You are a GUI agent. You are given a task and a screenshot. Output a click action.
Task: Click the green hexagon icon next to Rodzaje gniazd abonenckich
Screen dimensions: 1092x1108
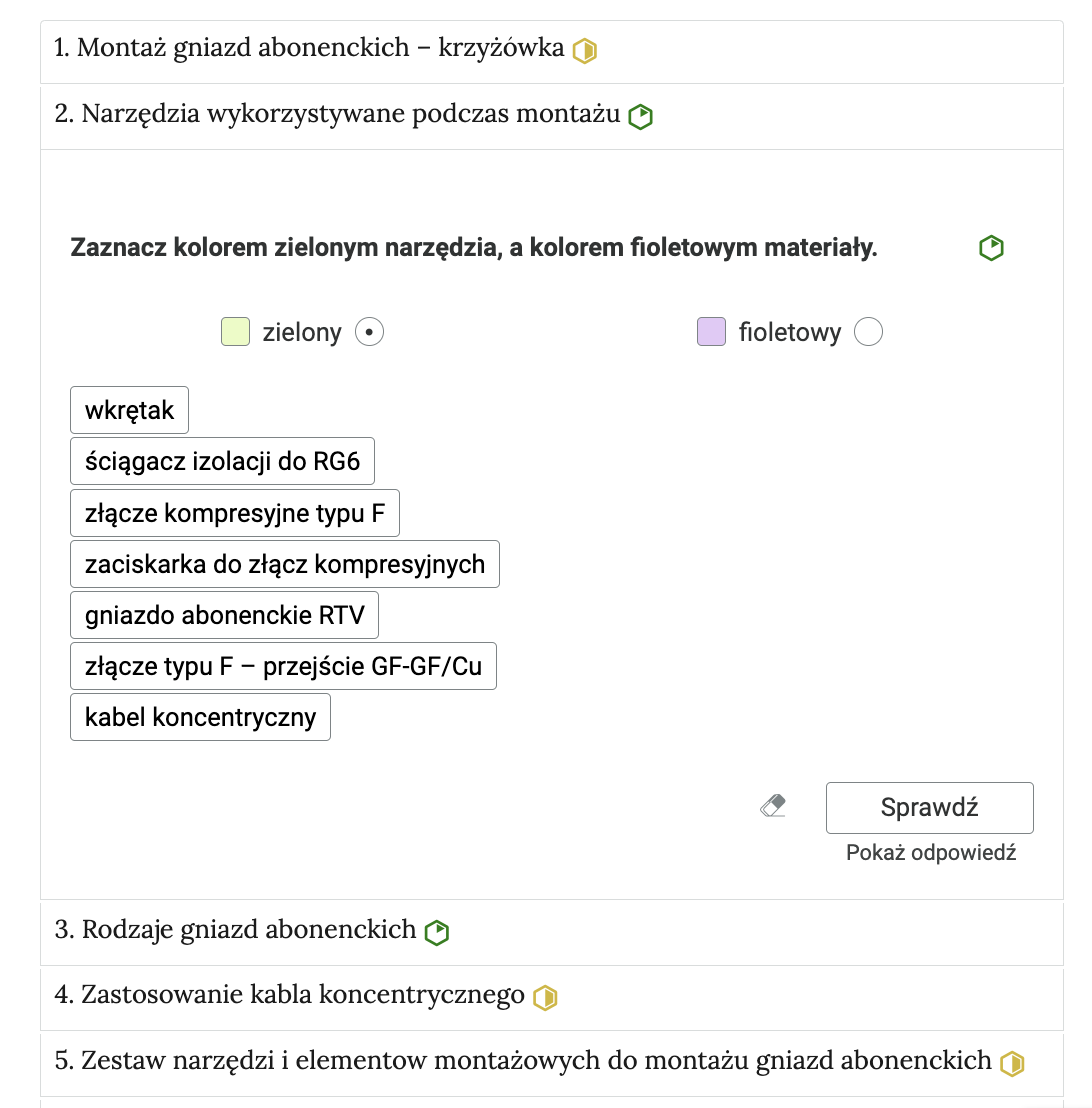(438, 931)
